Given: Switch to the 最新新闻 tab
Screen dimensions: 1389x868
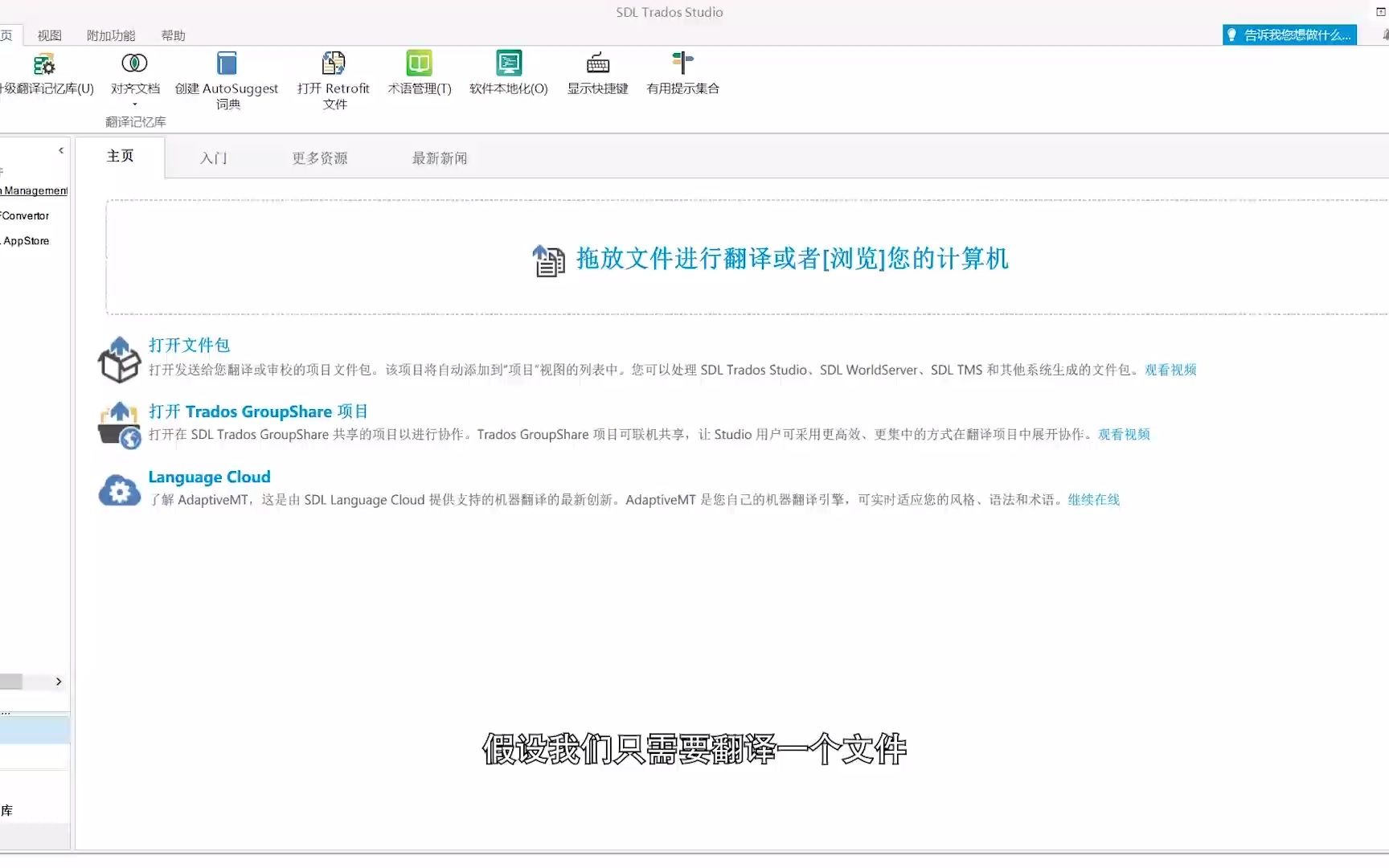Looking at the screenshot, I should click(x=440, y=158).
